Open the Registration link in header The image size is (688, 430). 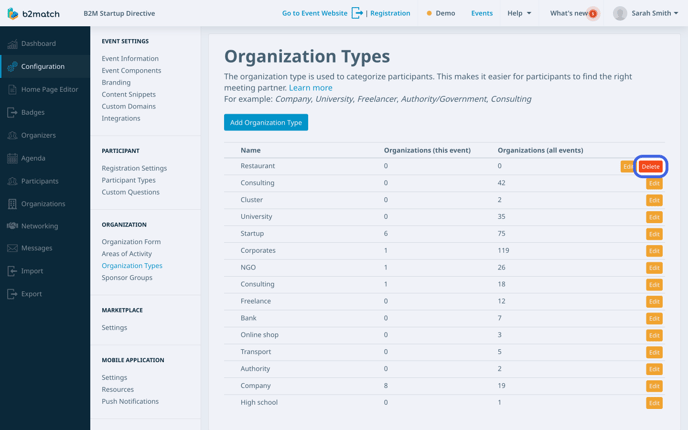point(390,13)
